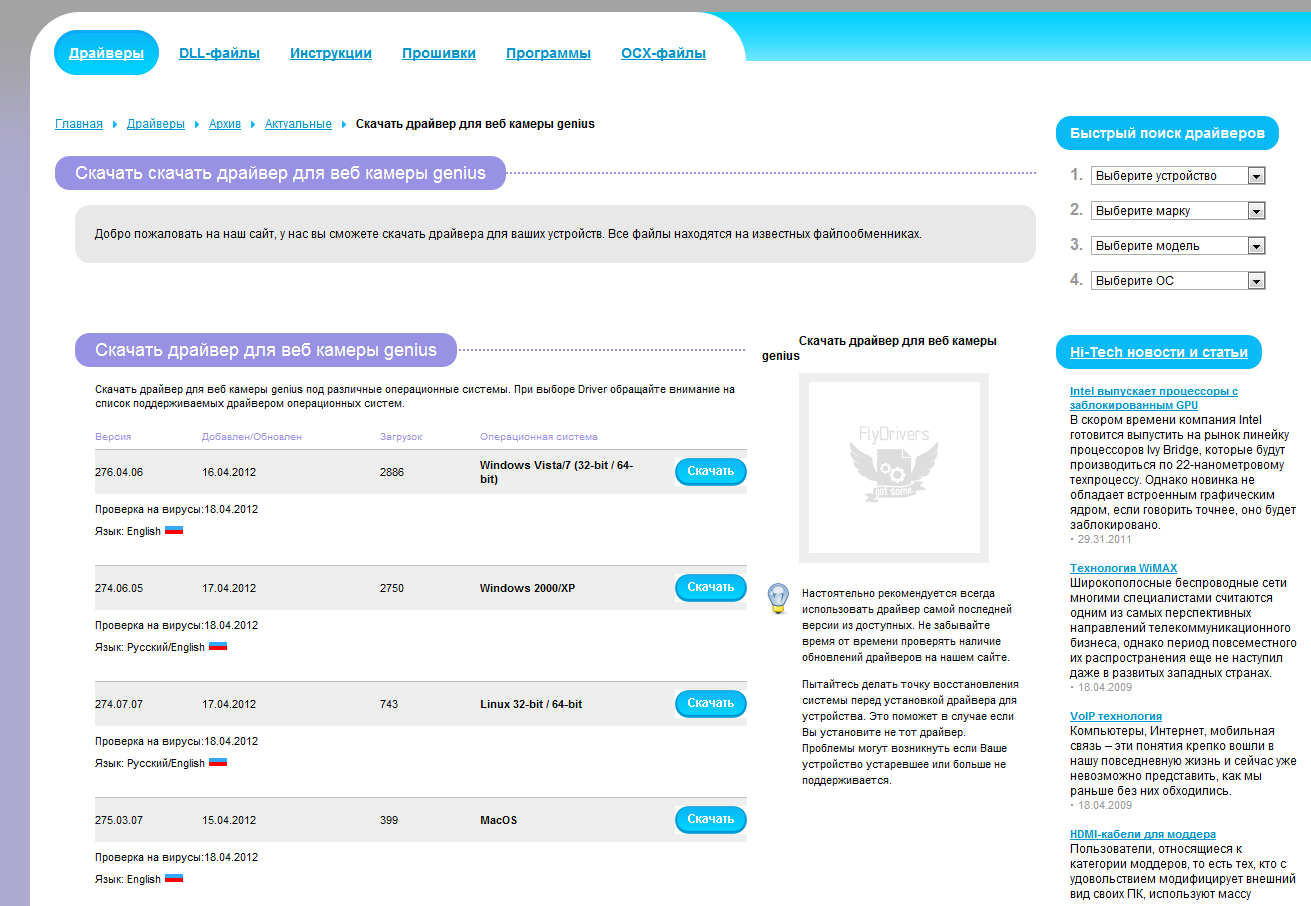Click the flag icon for MacOS version 275.03.07
The width and height of the screenshot is (1311, 906).
click(174, 878)
